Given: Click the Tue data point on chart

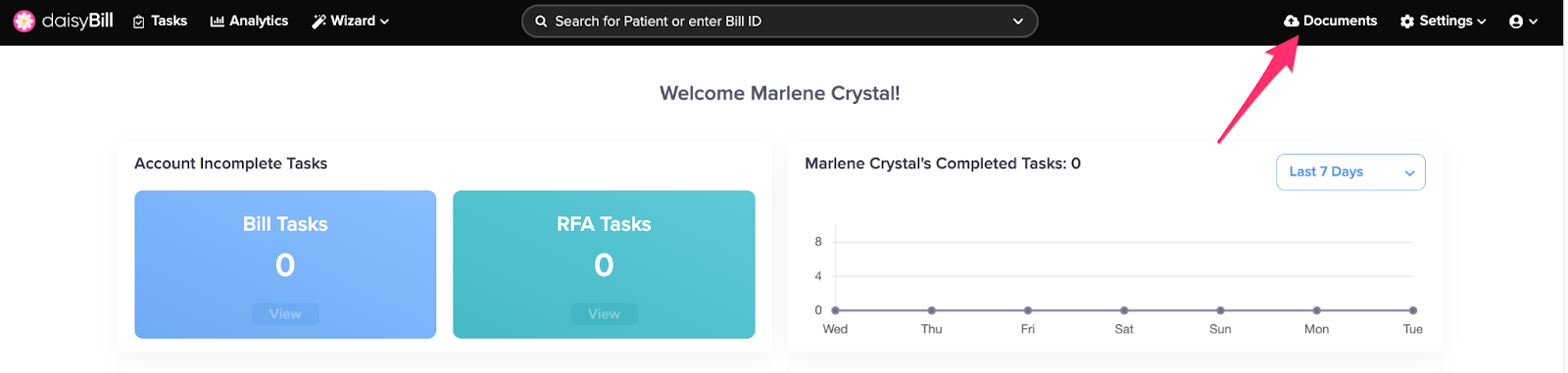Looking at the screenshot, I should tap(1412, 310).
